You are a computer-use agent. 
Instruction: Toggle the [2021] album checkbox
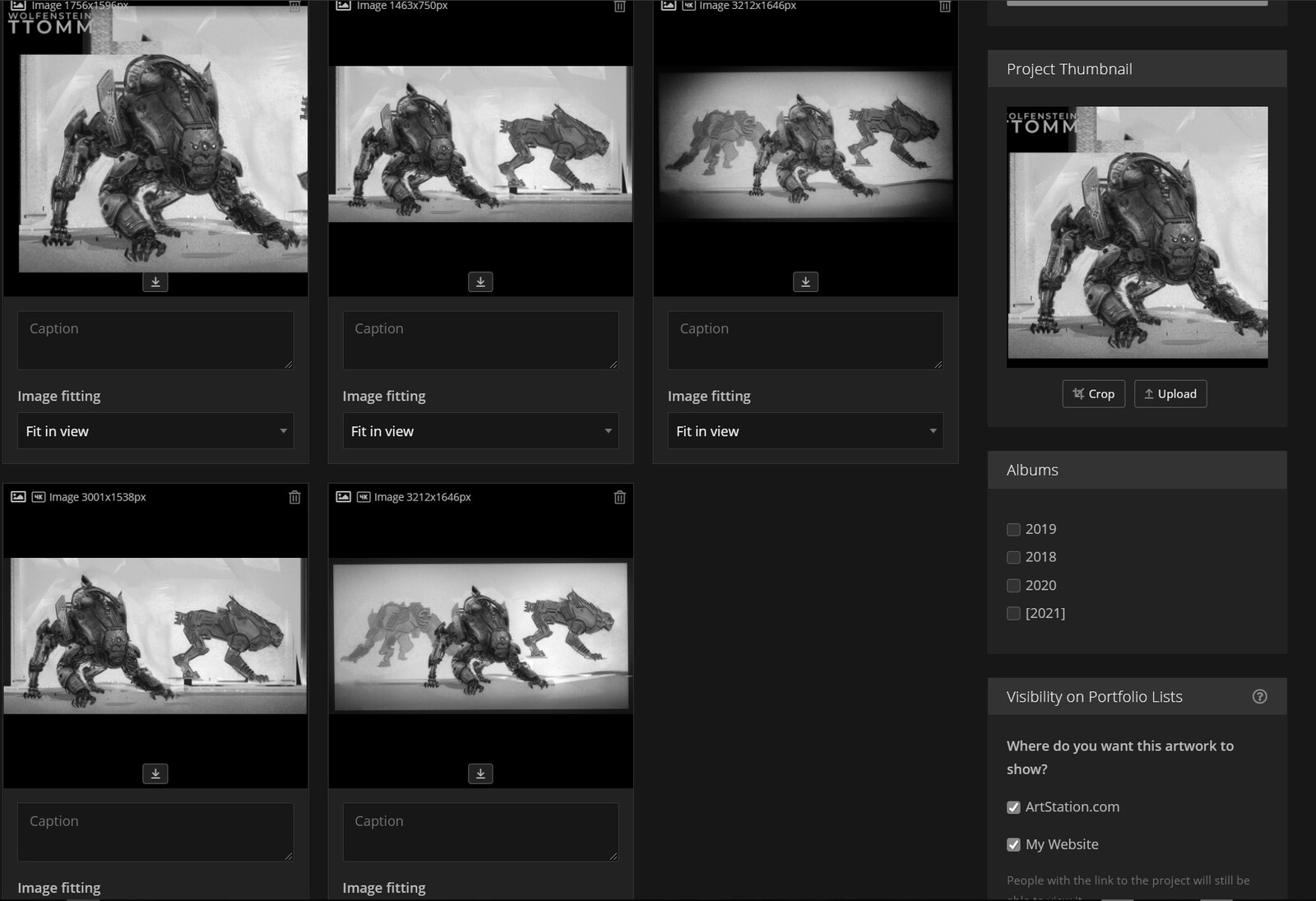tap(1013, 613)
